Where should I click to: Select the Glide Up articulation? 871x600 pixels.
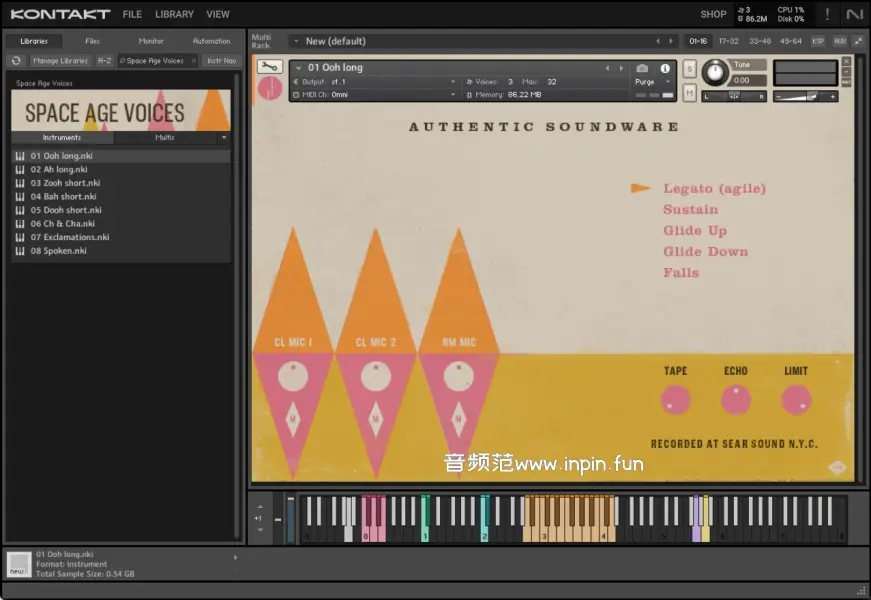pyautogui.click(x=695, y=231)
